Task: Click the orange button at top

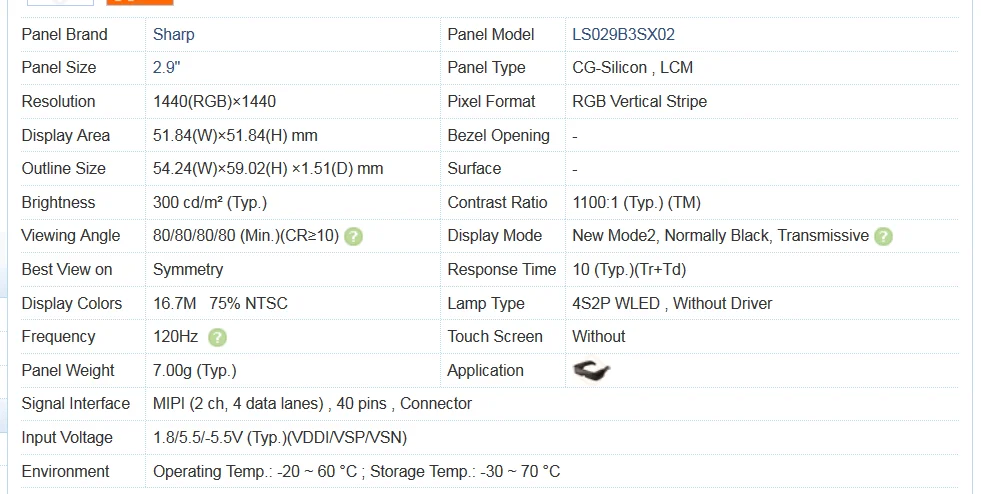Action: 140,3
